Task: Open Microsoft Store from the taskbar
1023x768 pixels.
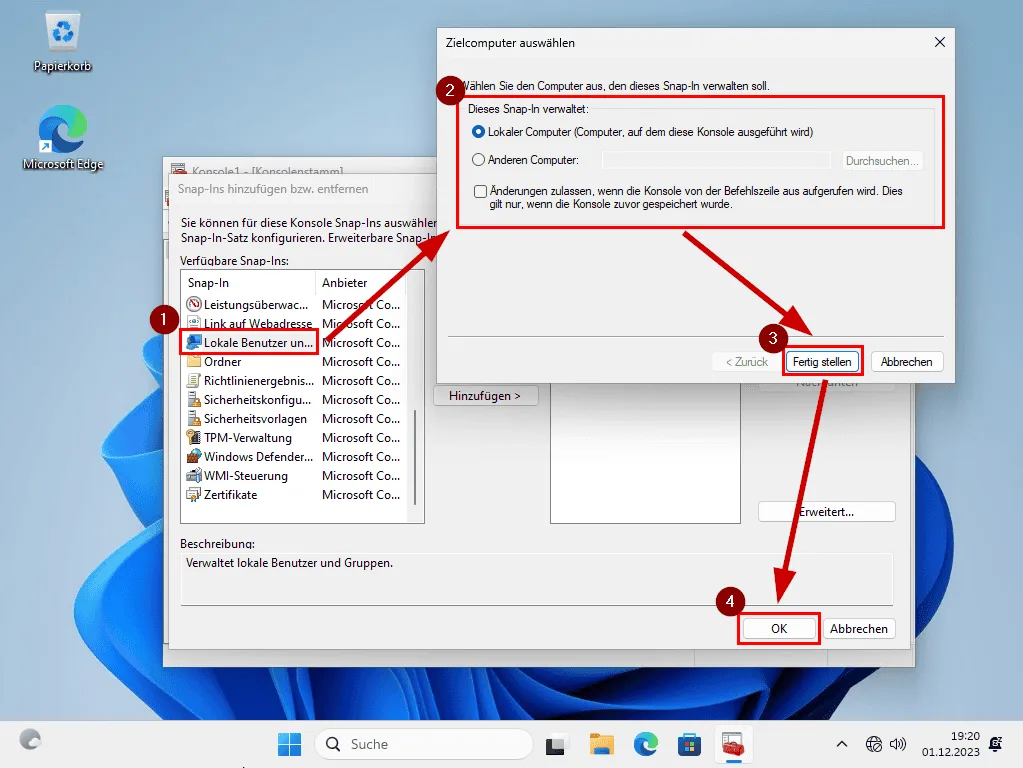Action: coord(688,744)
